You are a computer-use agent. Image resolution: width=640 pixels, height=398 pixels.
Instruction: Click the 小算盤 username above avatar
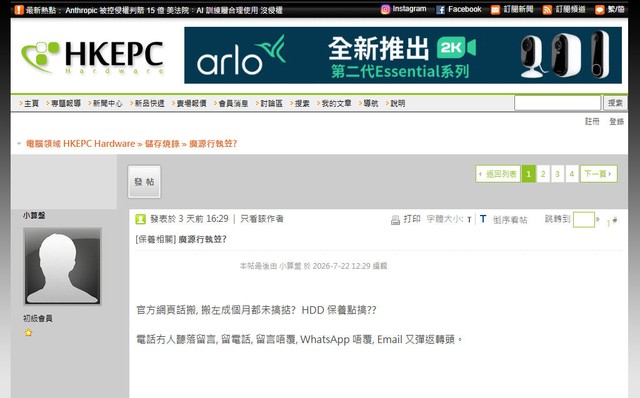click(34, 215)
